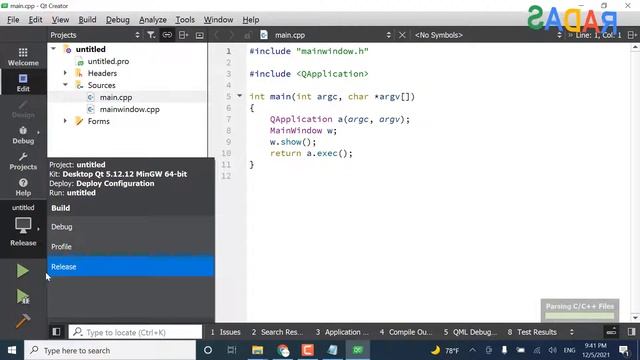Go back in editor history
The height and width of the screenshot is (360, 640).
point(217,35)
